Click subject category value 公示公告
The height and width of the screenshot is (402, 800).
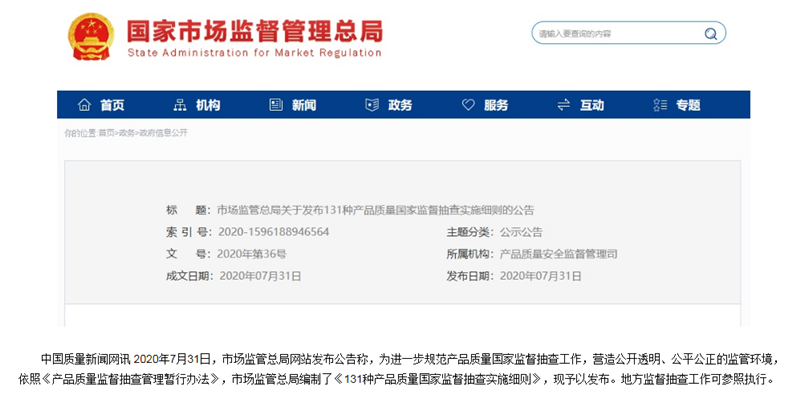[x=521, y=232]
